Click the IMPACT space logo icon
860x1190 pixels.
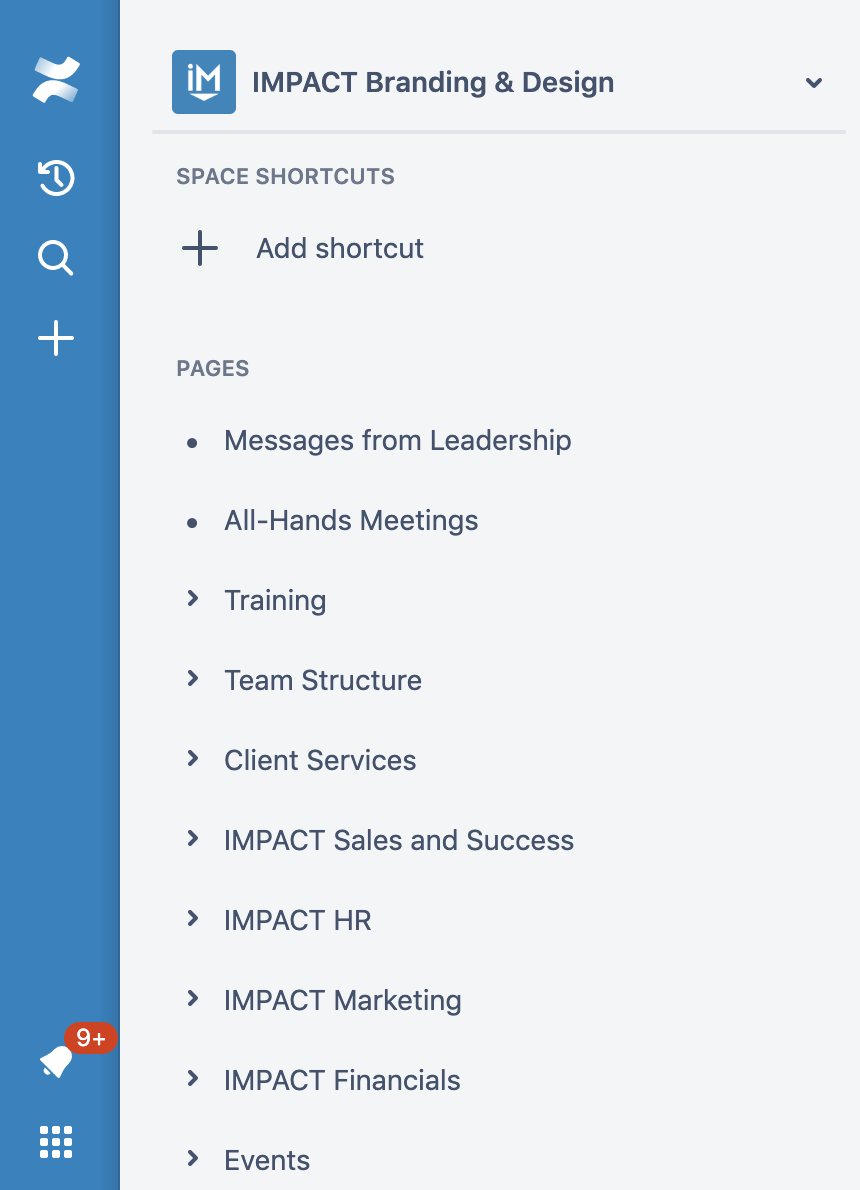click(x=204, y=82)
